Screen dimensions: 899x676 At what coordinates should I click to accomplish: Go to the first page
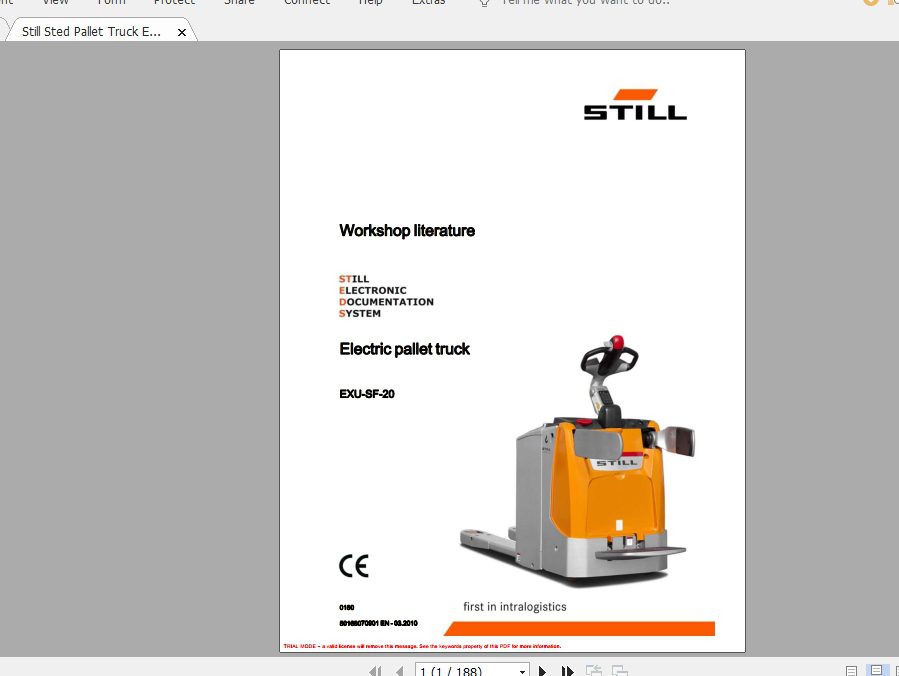click(376, 671)
